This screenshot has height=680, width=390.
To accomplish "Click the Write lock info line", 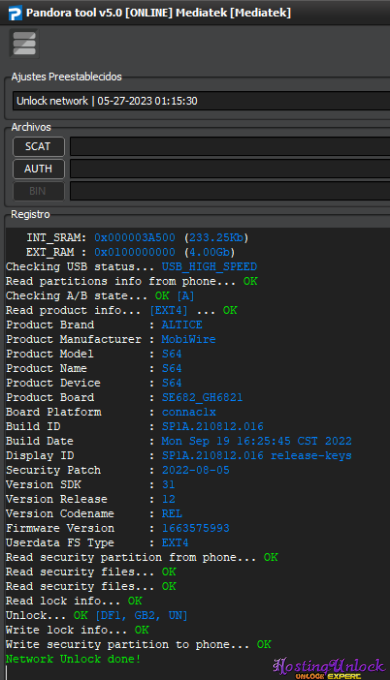I will [x=77, y=630].
